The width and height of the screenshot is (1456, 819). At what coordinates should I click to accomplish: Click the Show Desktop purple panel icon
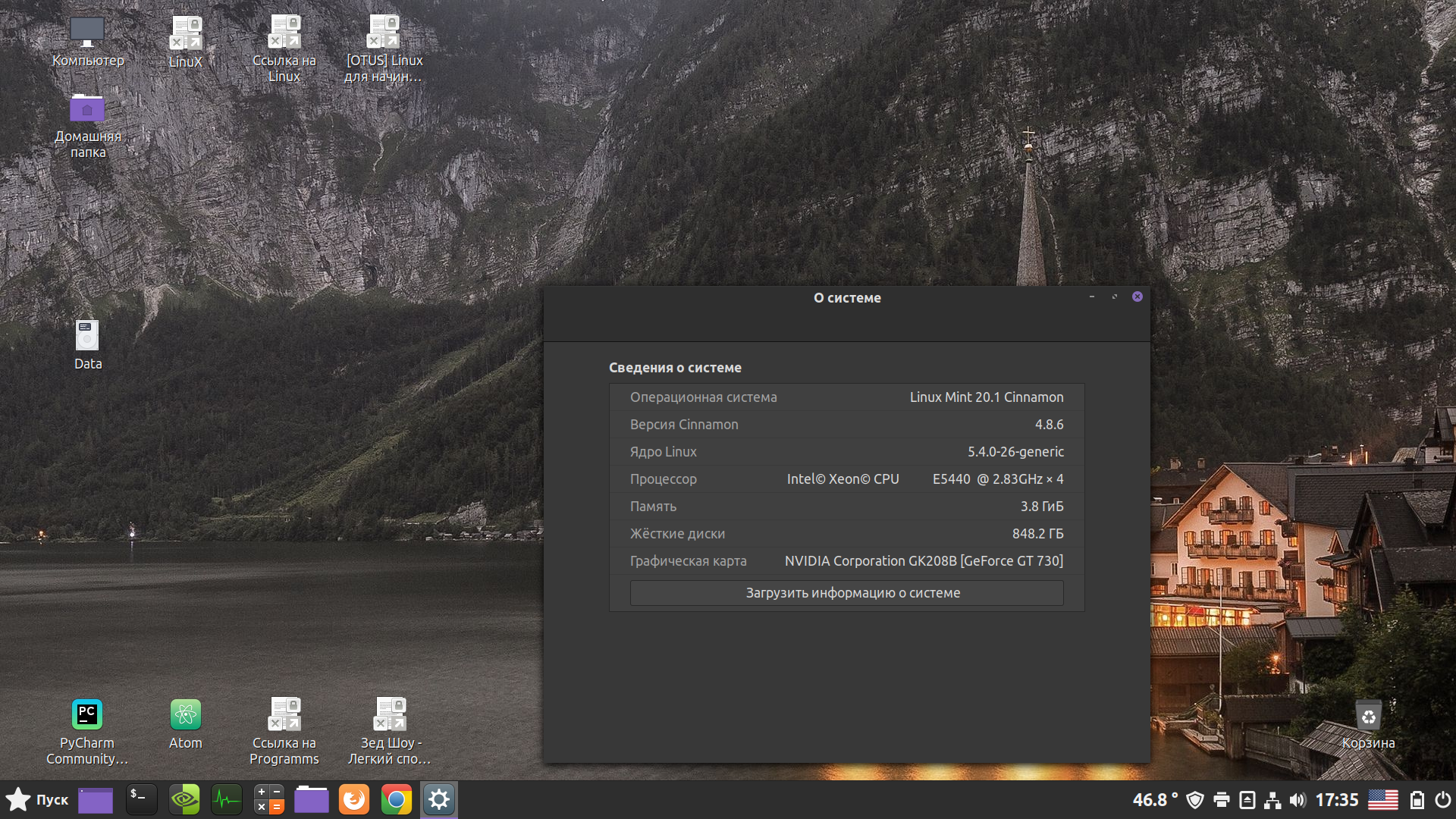point(96,799)
